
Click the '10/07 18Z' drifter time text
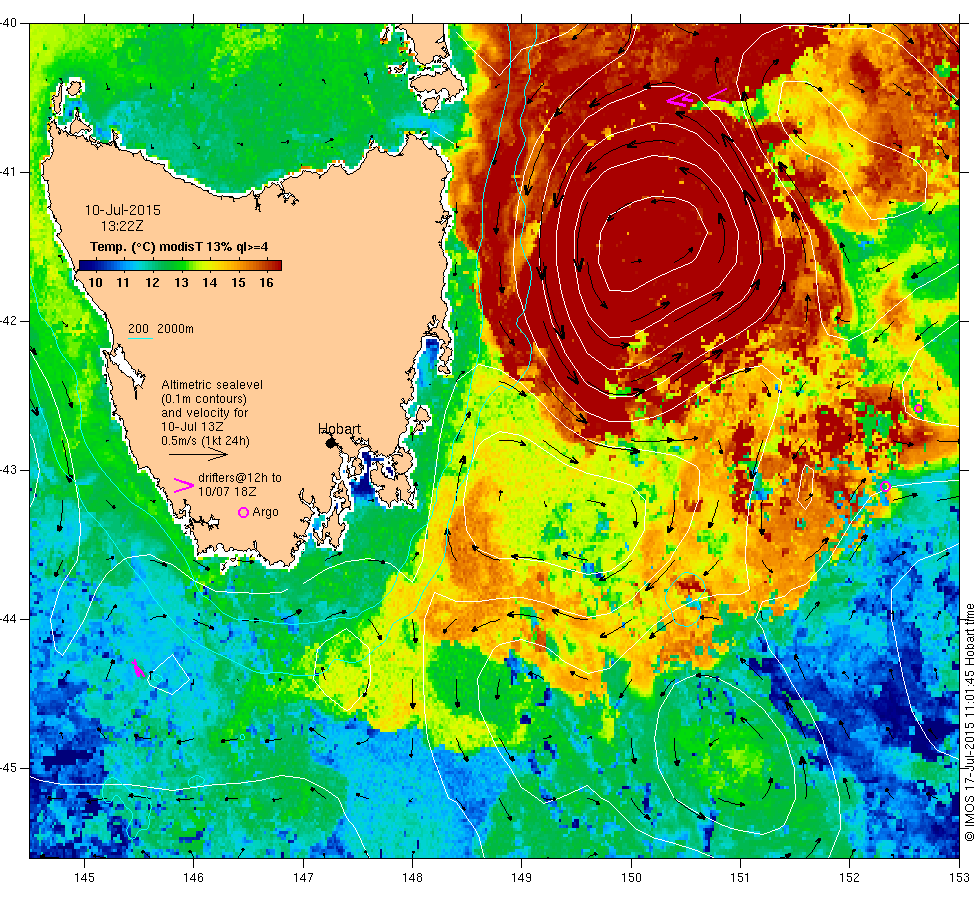click(x=227, y=491)
